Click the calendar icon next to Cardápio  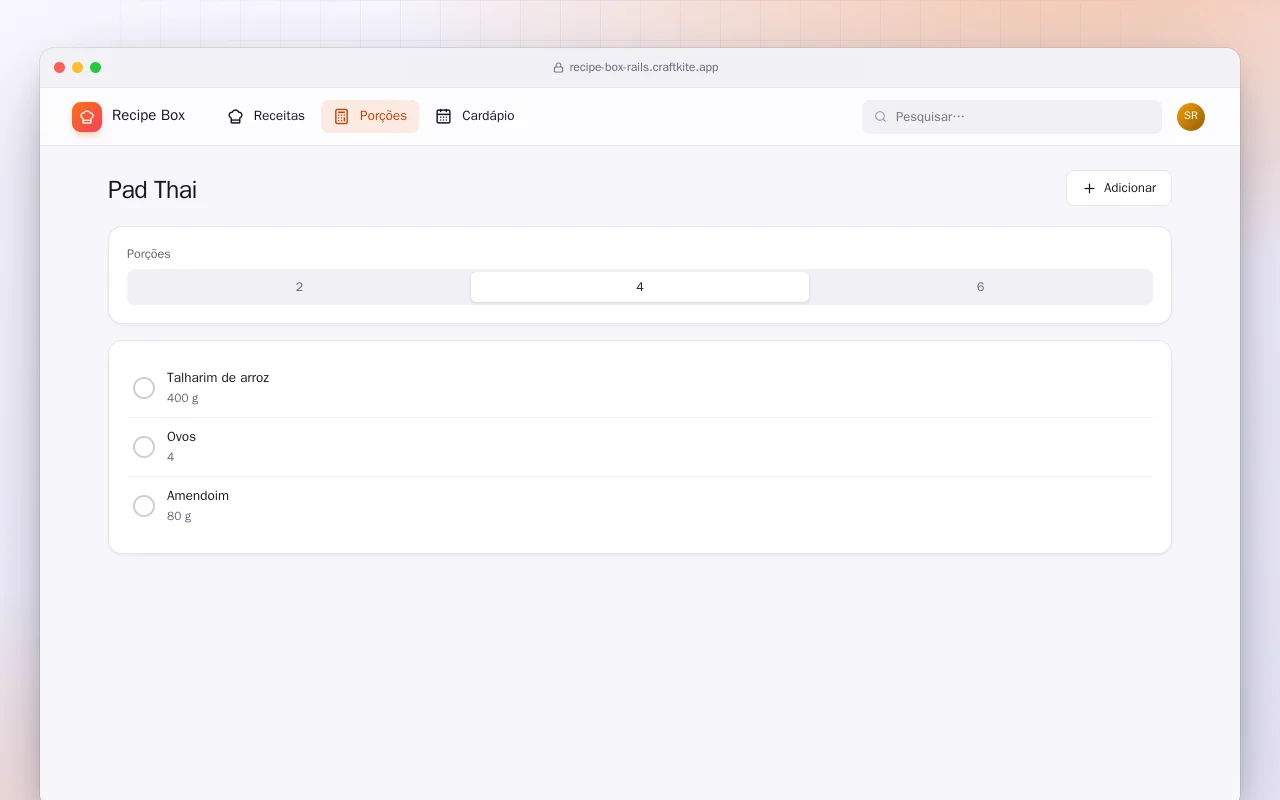tap(444, 116)
